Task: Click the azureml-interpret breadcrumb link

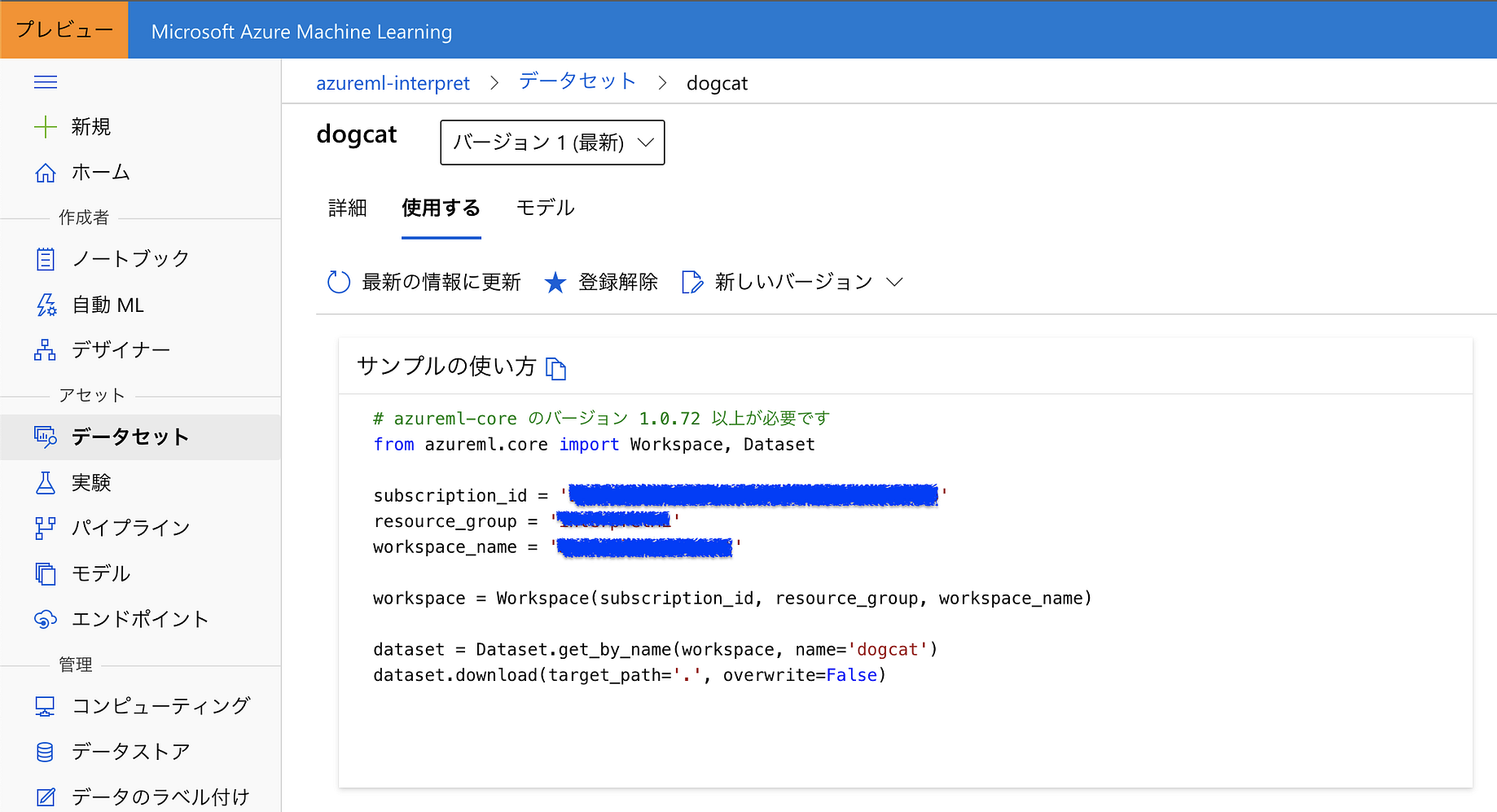Action: tap(393, 83)
